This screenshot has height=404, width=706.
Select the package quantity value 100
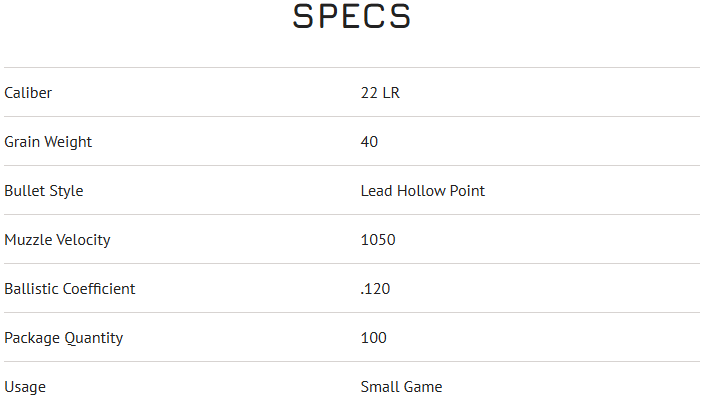coord(373,338)
